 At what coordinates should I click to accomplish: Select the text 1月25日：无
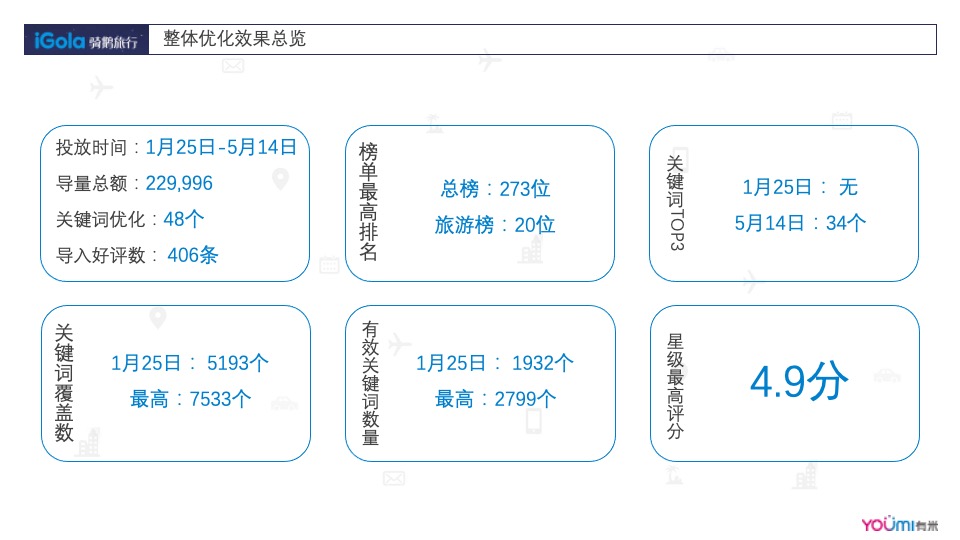click(x=800, y=187)
